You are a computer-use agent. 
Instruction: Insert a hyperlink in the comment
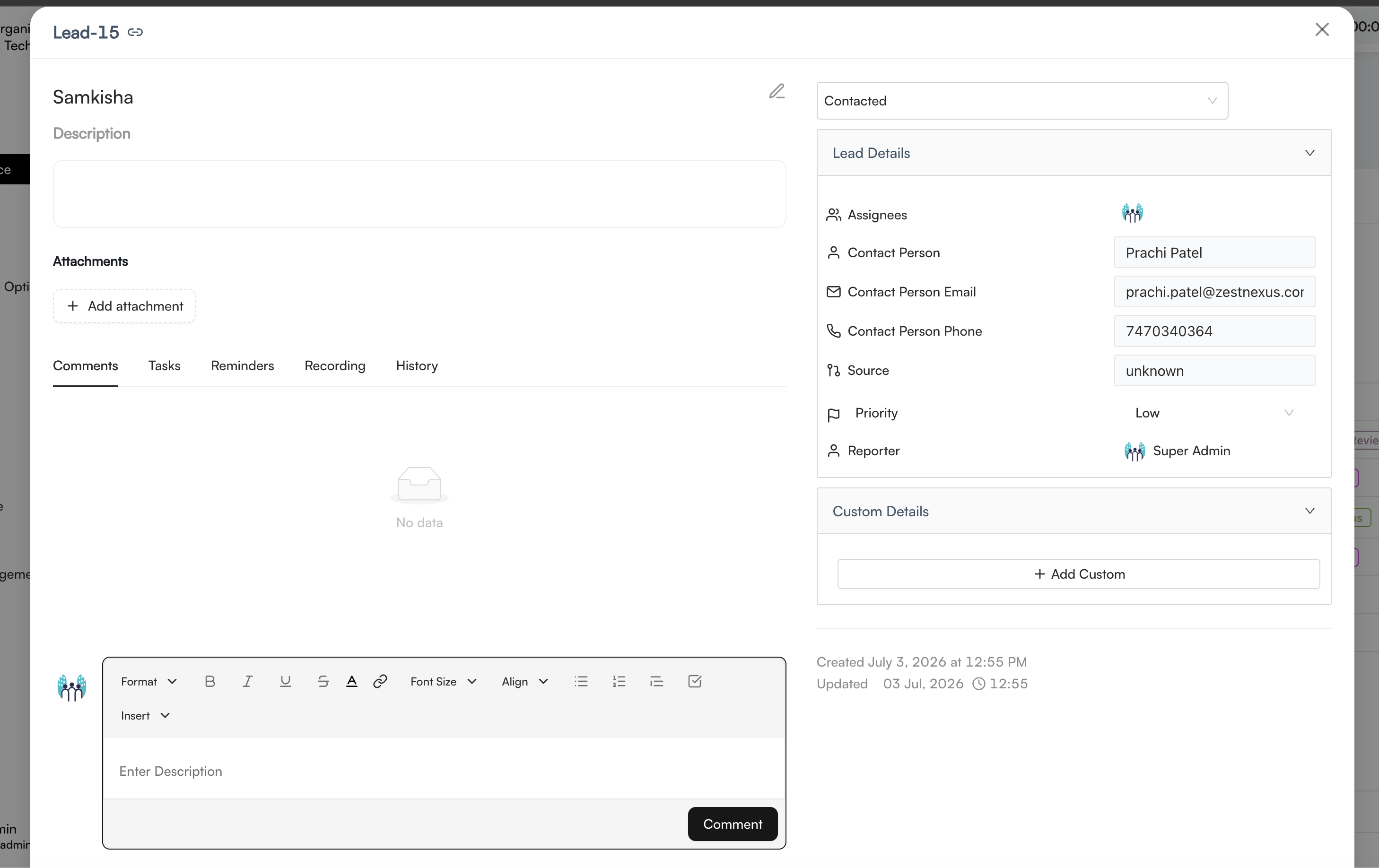tap(380, 681)
